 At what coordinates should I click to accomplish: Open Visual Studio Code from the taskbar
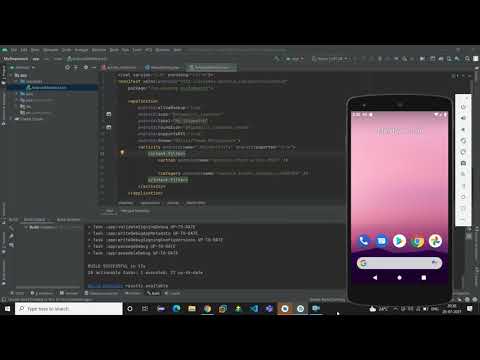tap(254, 309)
